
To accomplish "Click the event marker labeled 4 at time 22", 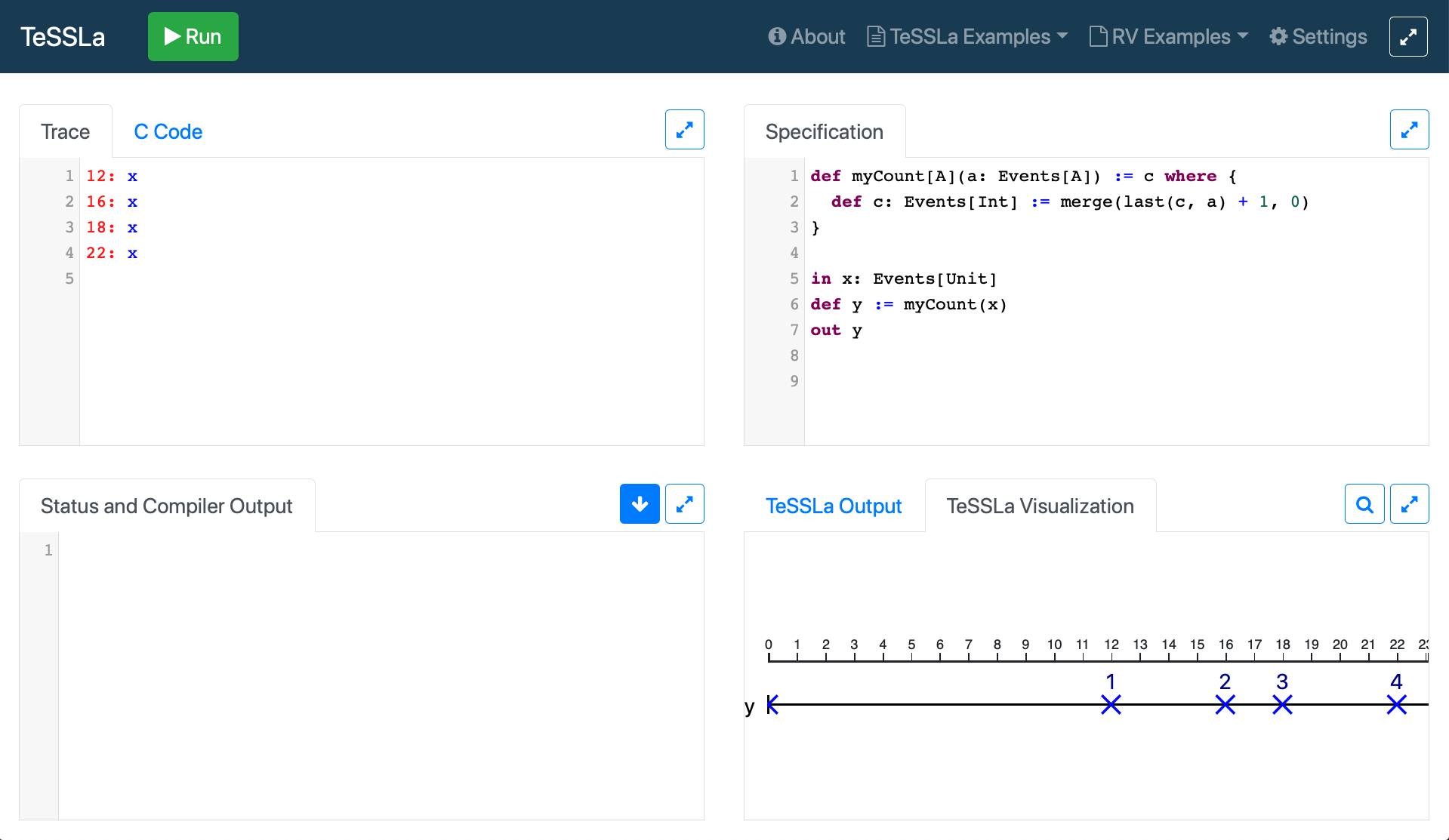I will (1396, 705).
